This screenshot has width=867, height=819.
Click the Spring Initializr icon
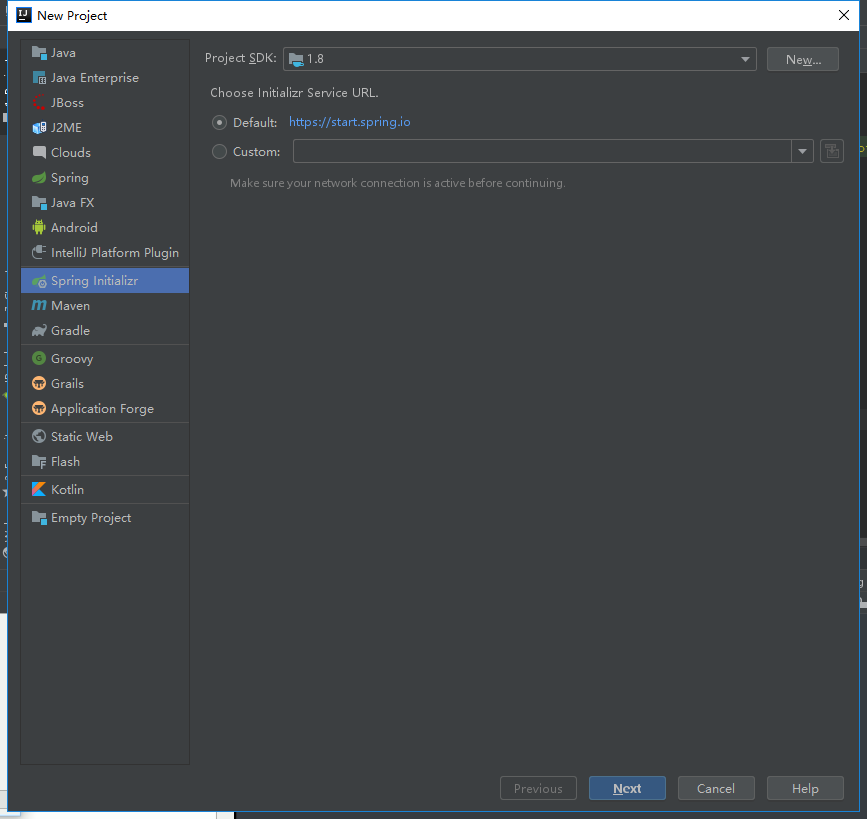coord(39,281)
